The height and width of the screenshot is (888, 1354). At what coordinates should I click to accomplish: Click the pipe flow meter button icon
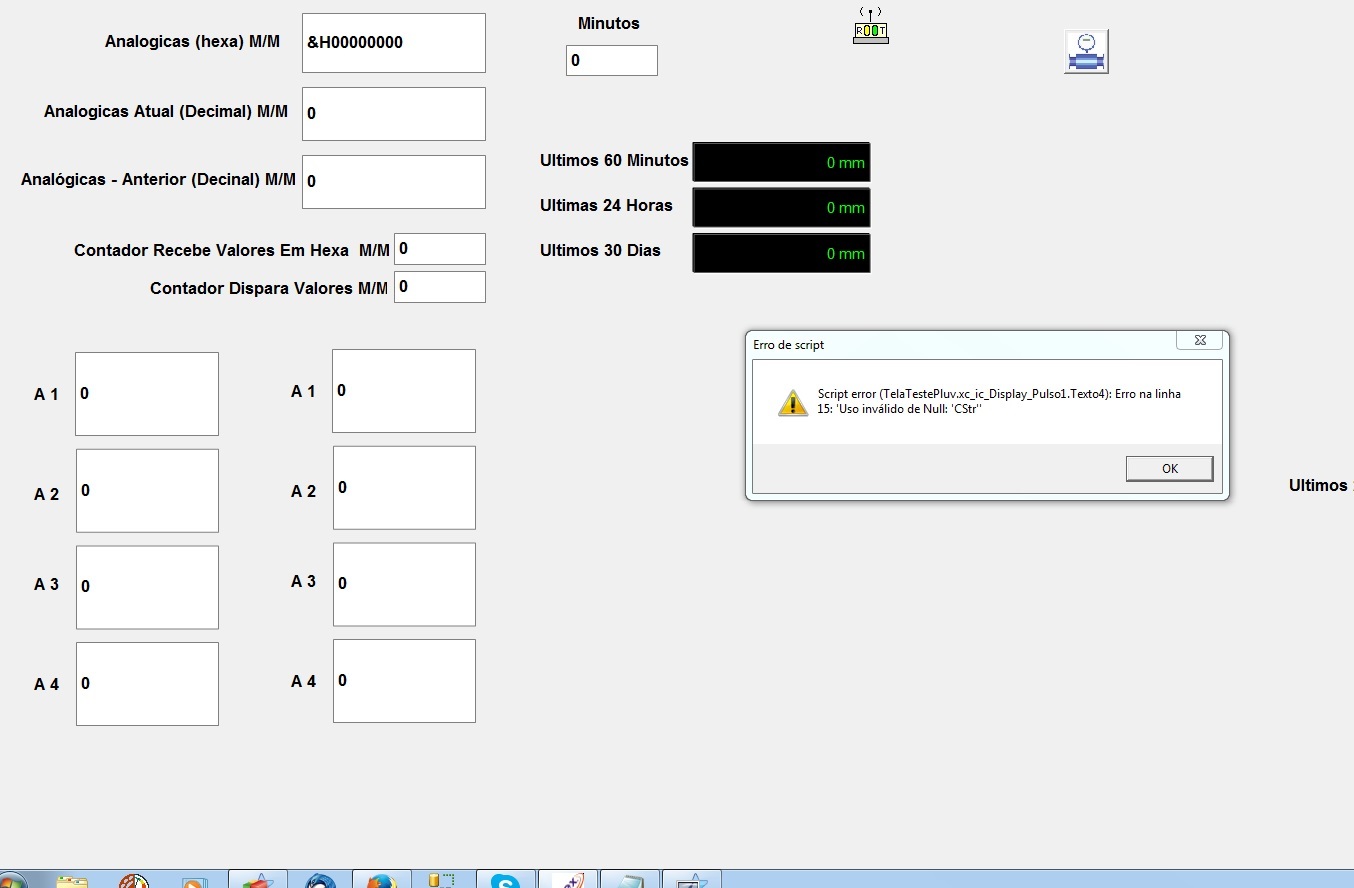pos(1086,51)
